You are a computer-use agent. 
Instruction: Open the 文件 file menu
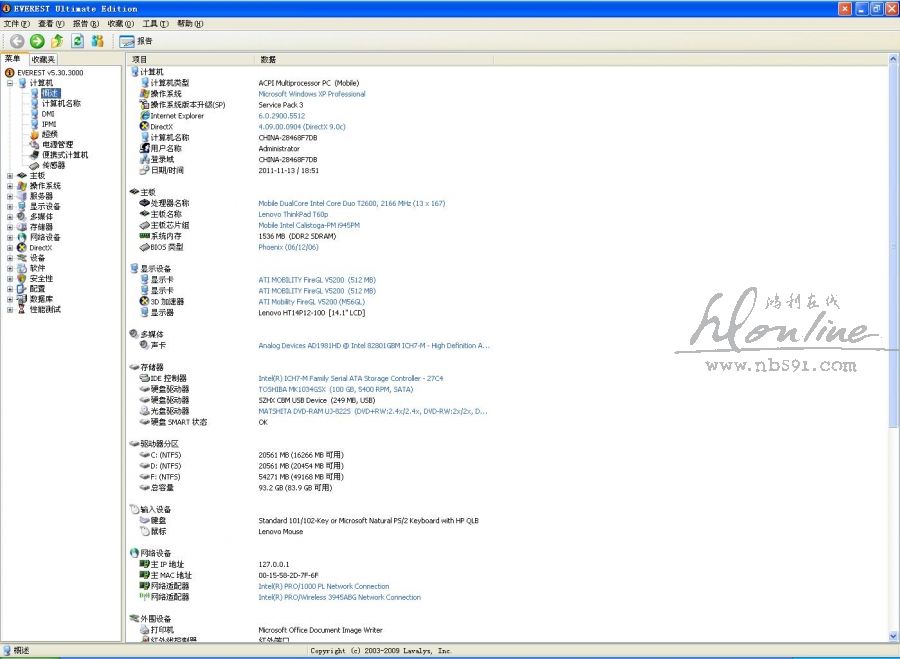click(x=16, y=23)
